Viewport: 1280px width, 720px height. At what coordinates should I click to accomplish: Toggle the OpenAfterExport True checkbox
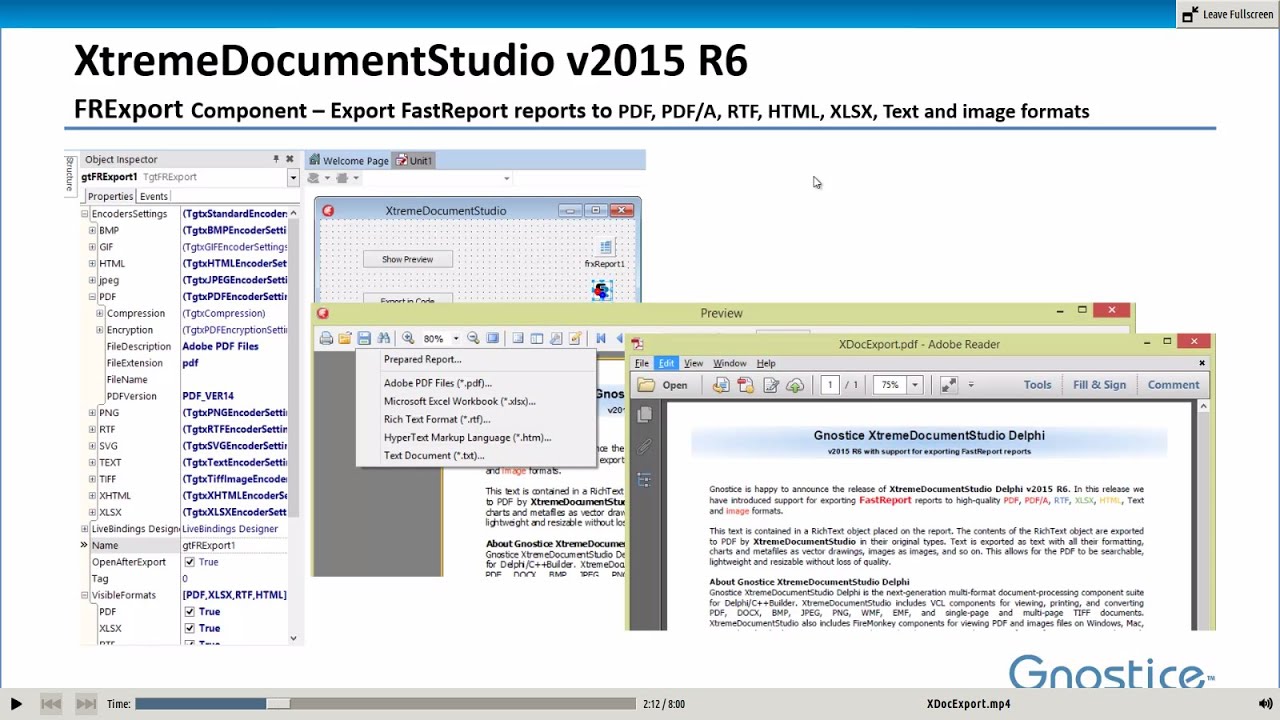189,562
